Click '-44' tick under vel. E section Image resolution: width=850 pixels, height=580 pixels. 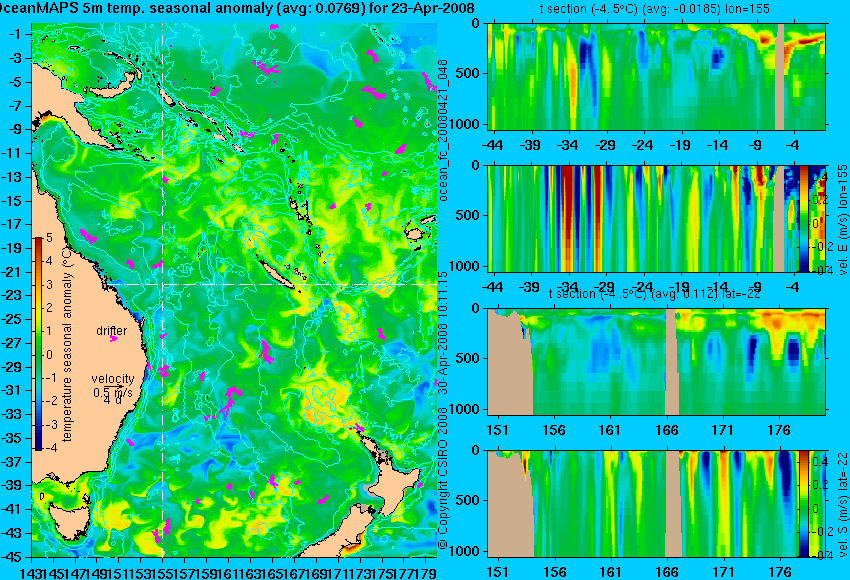pyautogui.click(x=492, y=287)
